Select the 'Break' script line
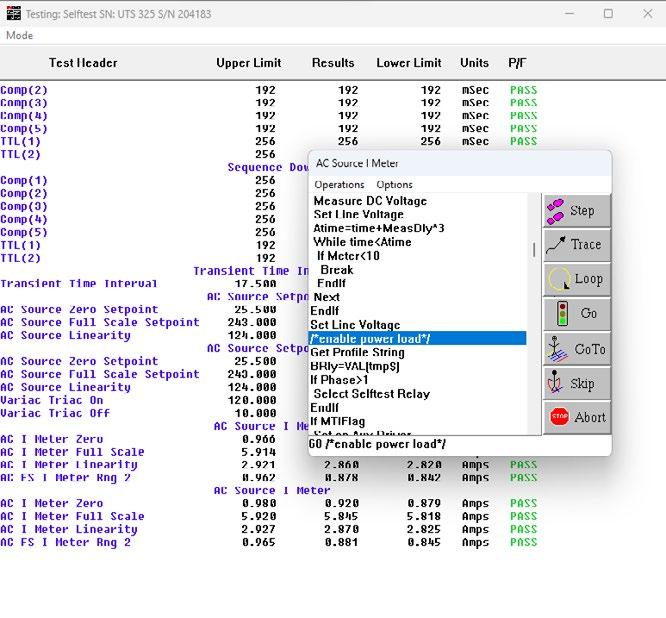 point(337,270)
